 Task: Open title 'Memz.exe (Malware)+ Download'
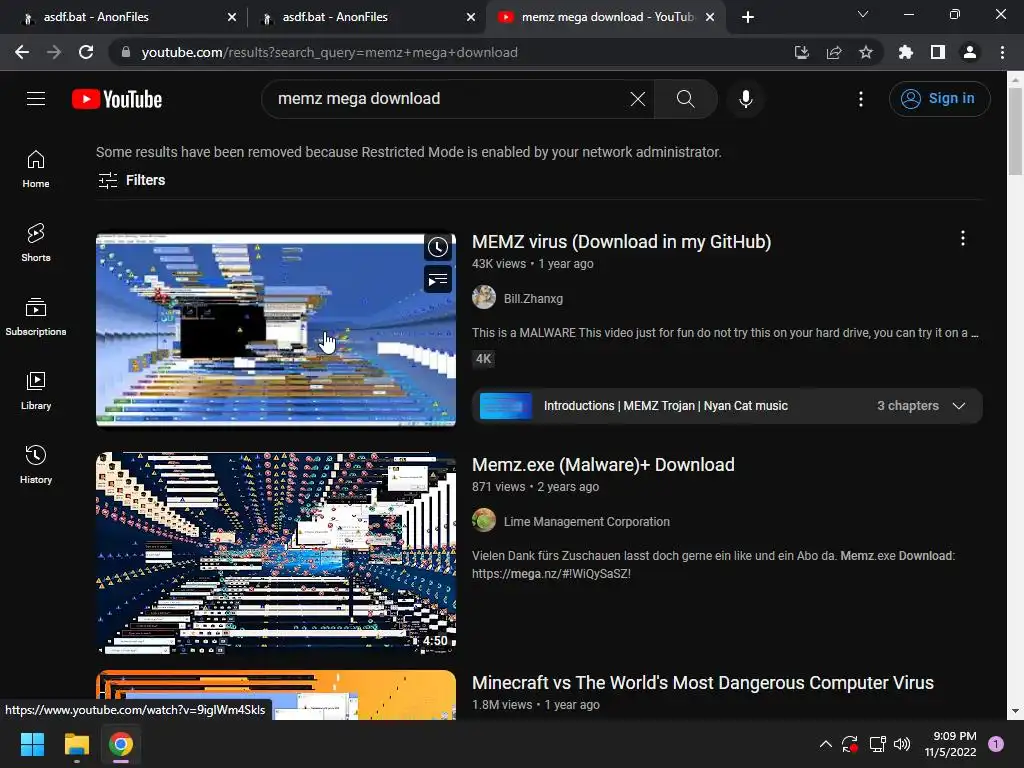(x=603, y=464)
